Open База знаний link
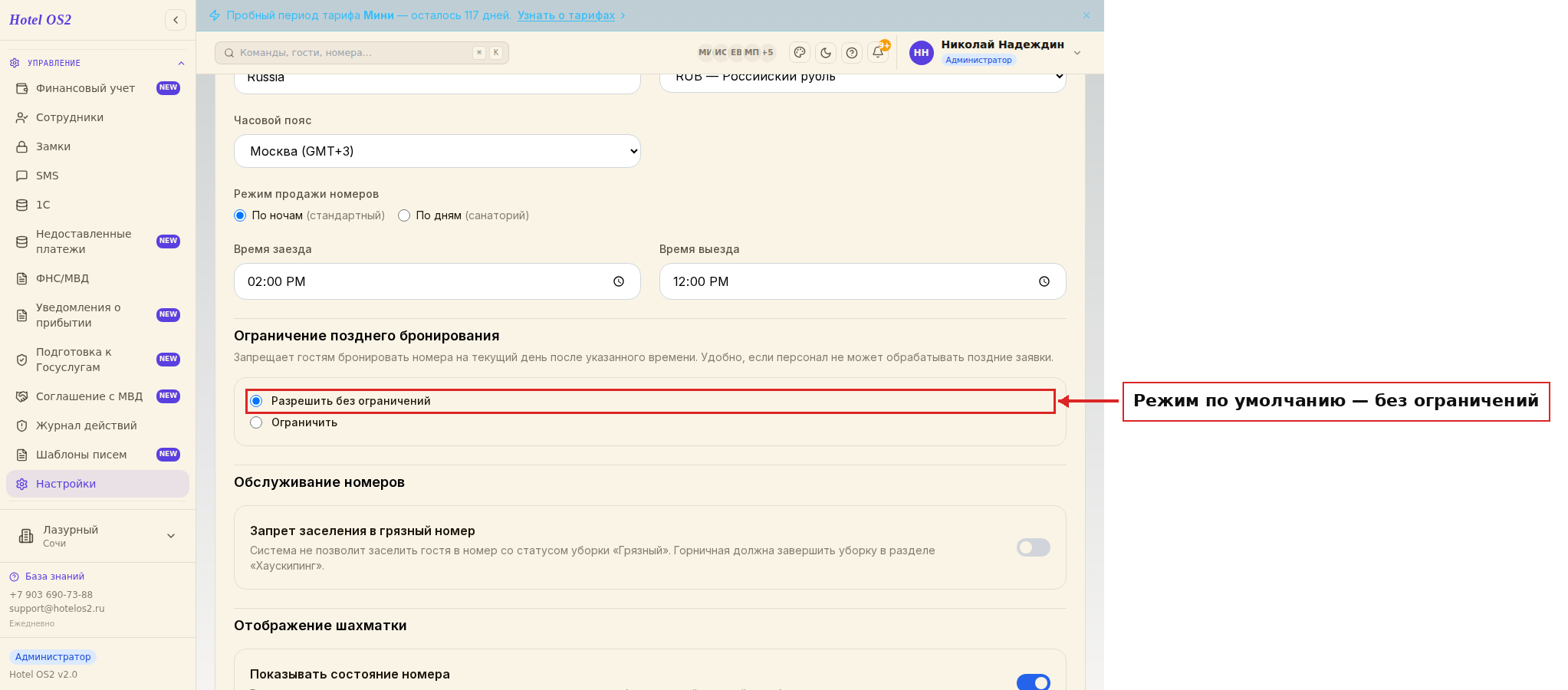The height and width of the screenshot is (690, 1568). tap(54, 577)
